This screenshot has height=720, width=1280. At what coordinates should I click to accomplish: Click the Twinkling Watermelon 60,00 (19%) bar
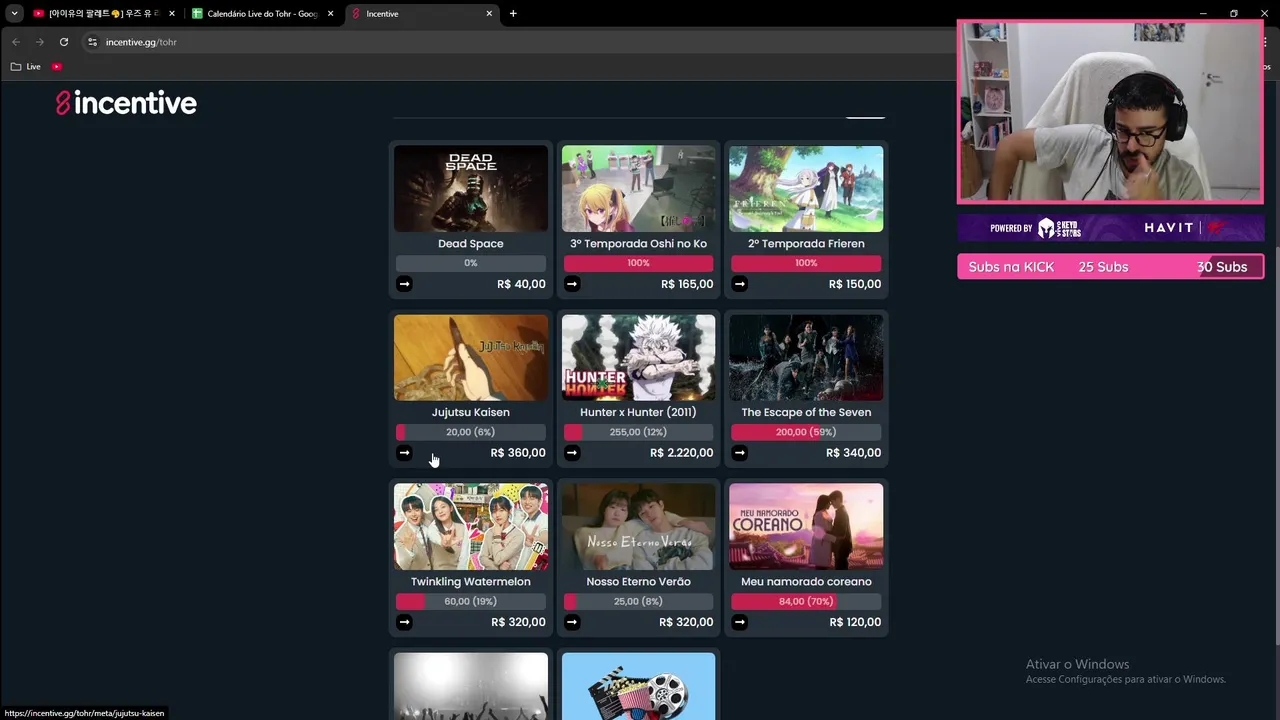coord(471,601)
